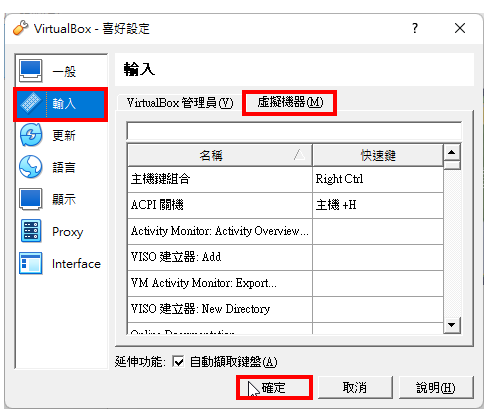Screen dimensions: 487x410
Task: Open the Interface window icon
Action: point(30,263)
